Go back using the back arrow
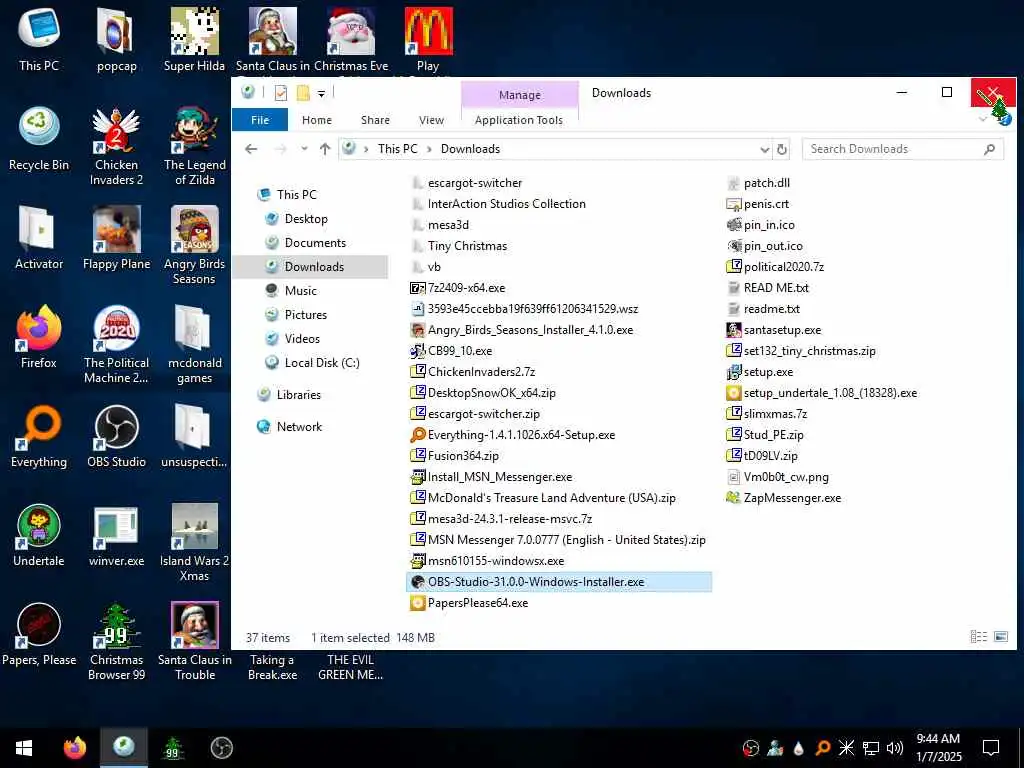Viewport: 1024px width, 768px height. tap(251, 149)
